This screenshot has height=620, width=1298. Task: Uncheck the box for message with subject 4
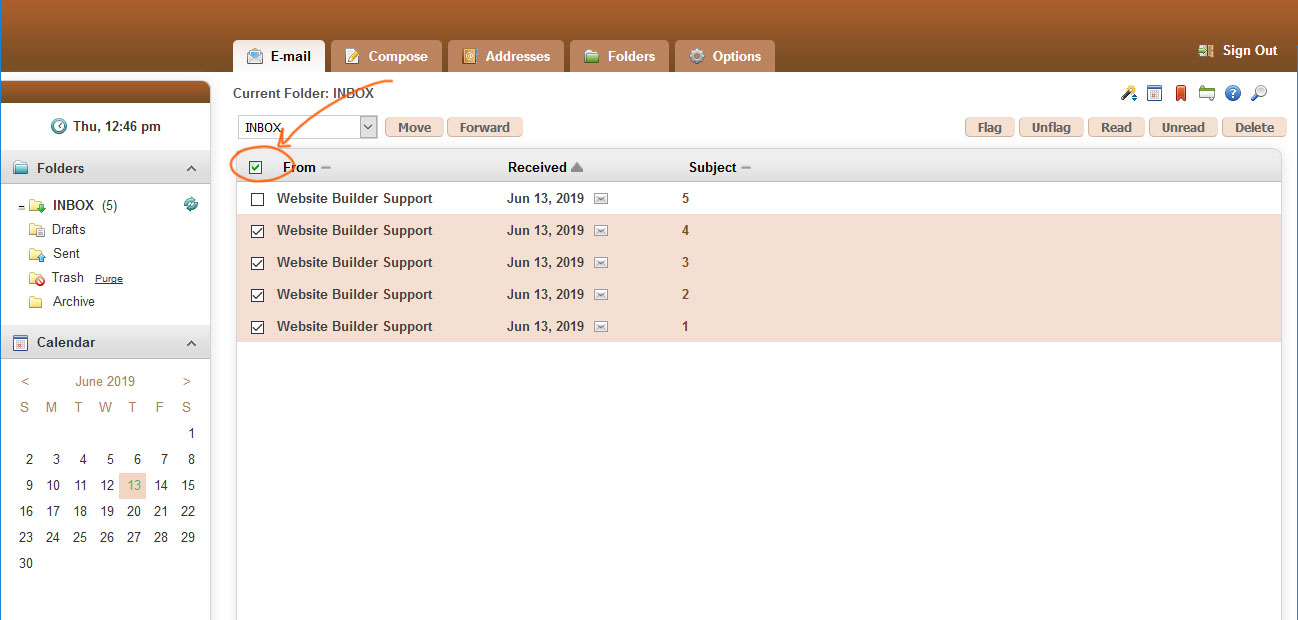(x=257, y=231)
